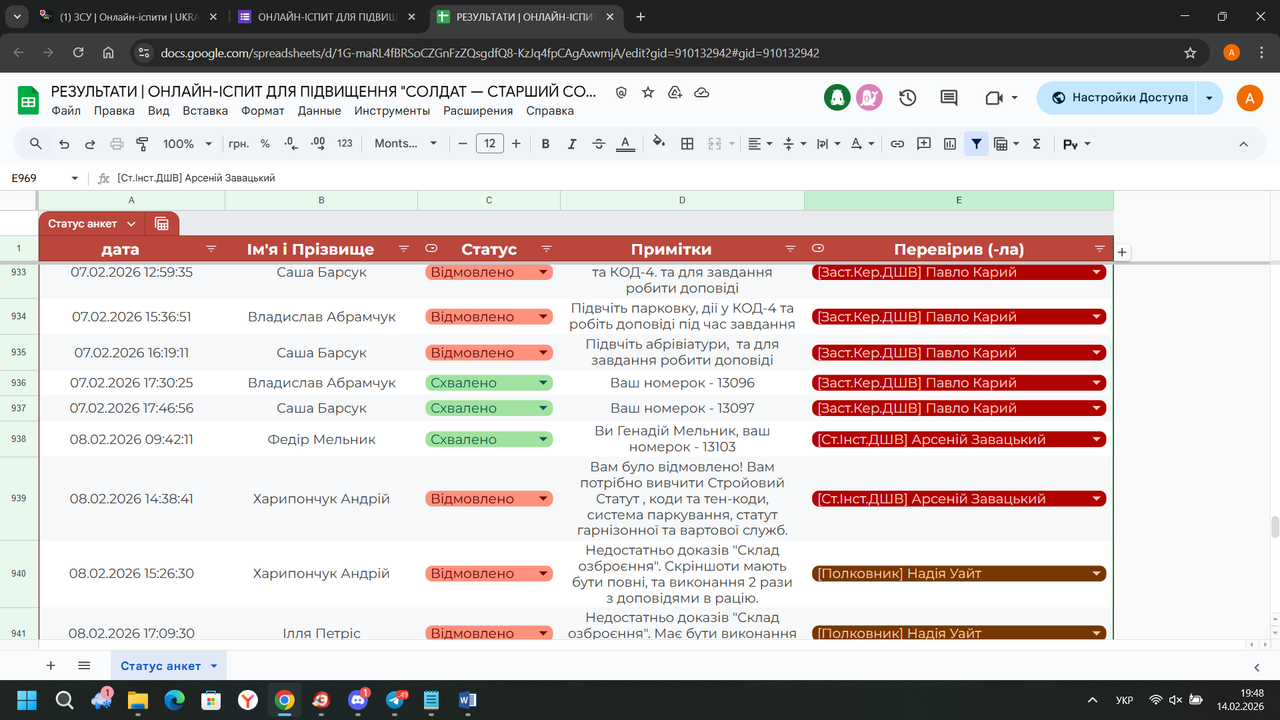Viewport: 1280px width, 720px height.
Task: Add a new sheet with plus
Action: coord(51,665)
